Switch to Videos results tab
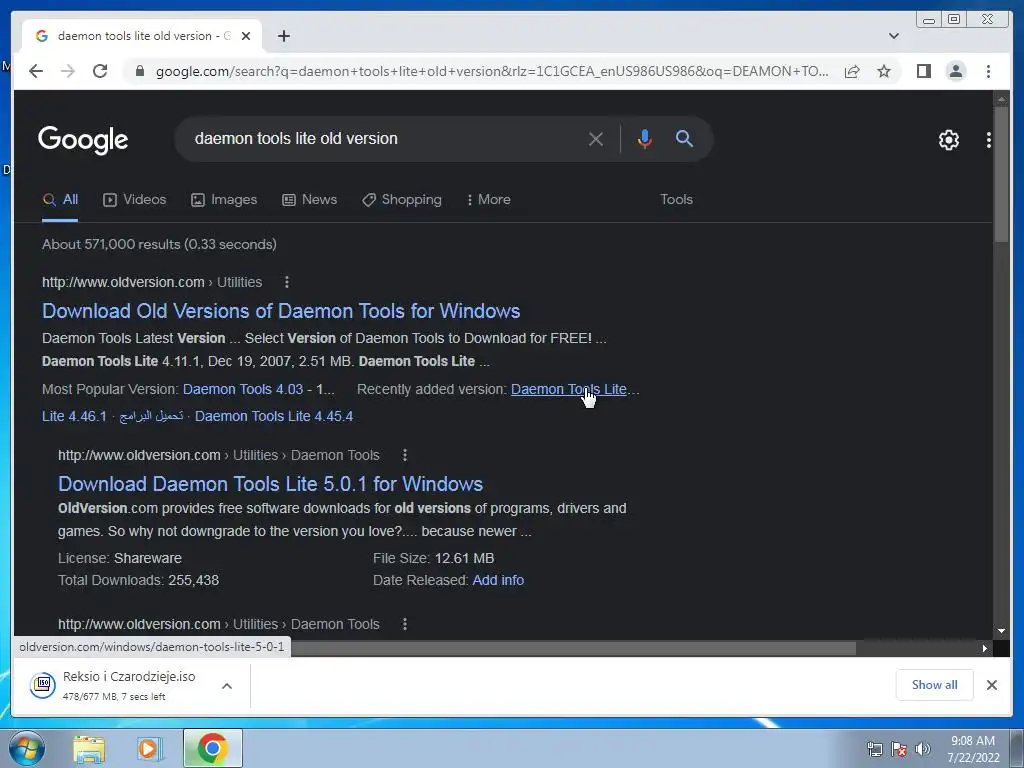 pyautogui.click(x=135, y=200)
